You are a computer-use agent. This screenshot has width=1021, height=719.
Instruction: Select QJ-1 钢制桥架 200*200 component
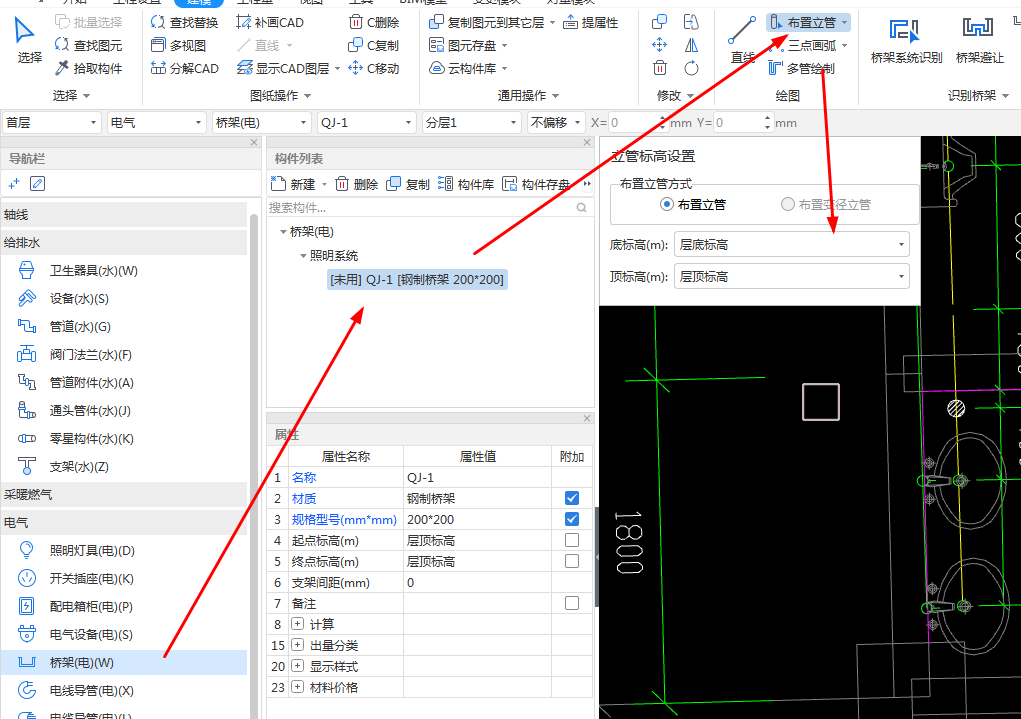coord(417,279)
